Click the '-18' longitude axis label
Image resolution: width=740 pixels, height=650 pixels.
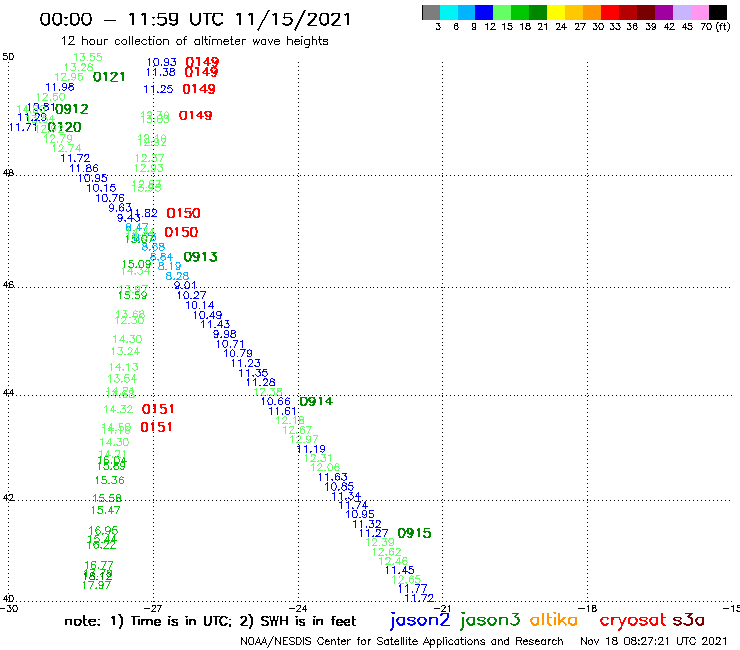587,608
